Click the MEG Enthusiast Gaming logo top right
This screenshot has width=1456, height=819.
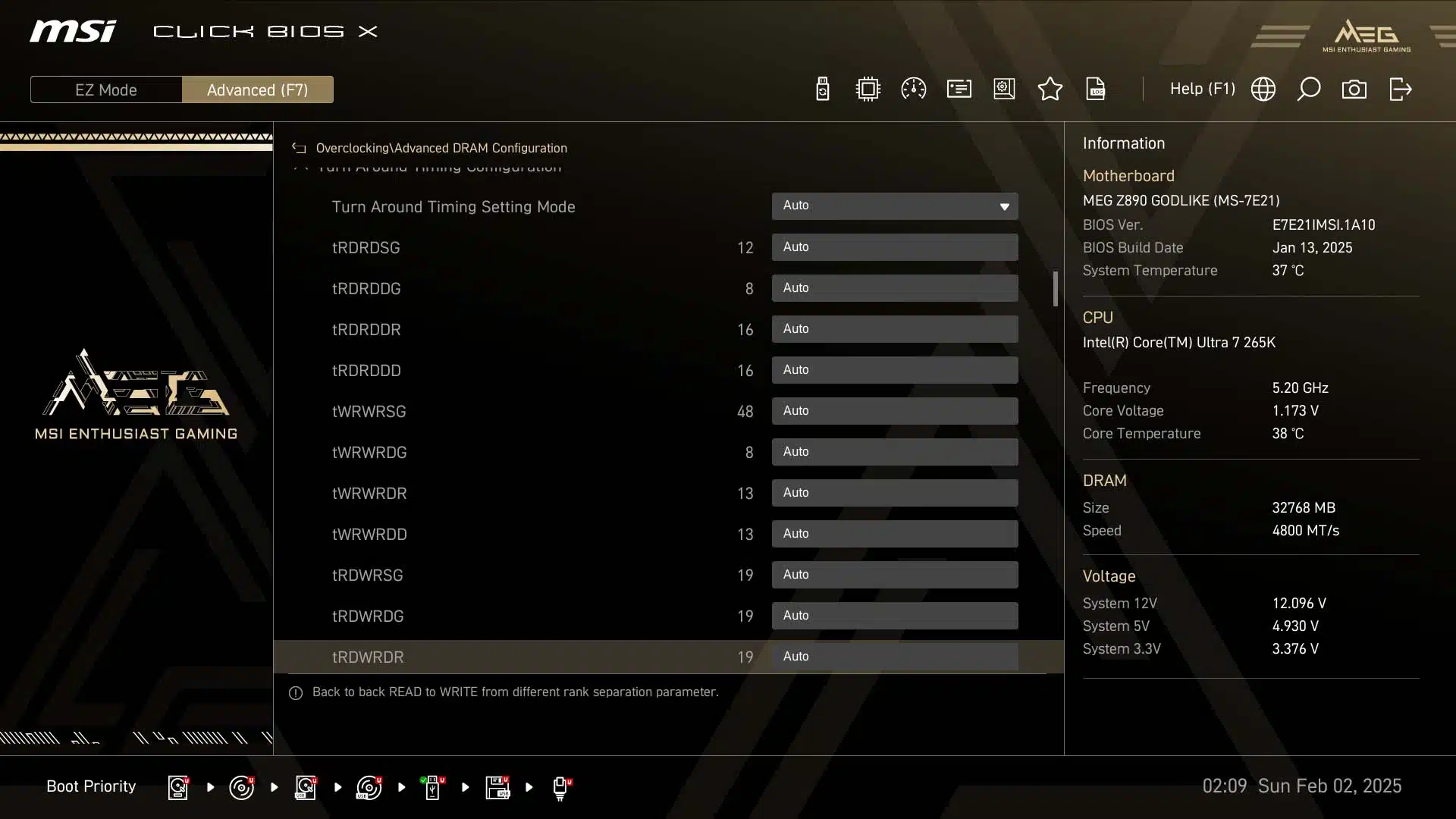1367,36
